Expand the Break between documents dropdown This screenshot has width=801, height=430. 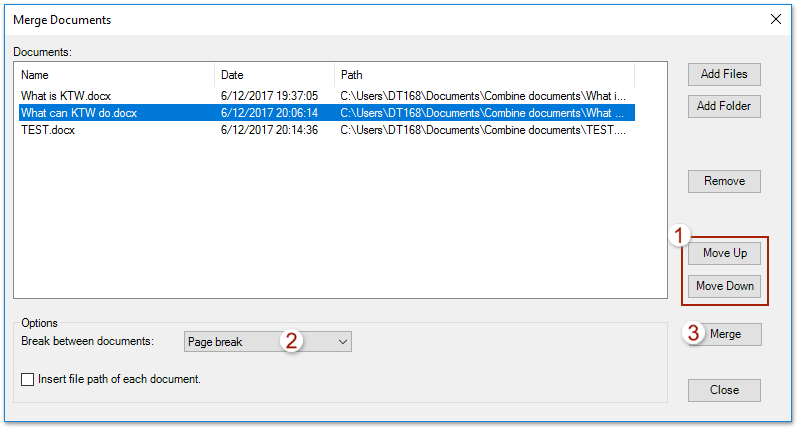click(342, 342)
